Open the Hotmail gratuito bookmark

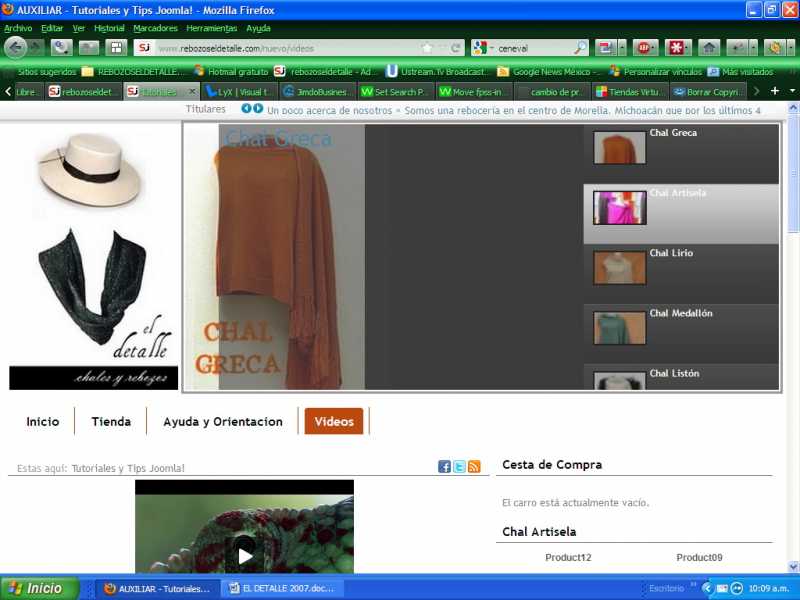231,71
